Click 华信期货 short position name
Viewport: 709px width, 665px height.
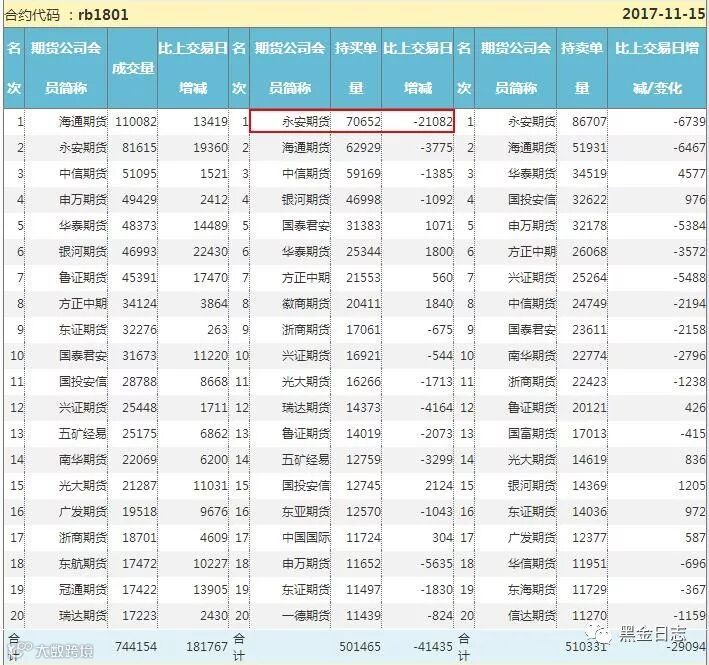pos(532,564)
